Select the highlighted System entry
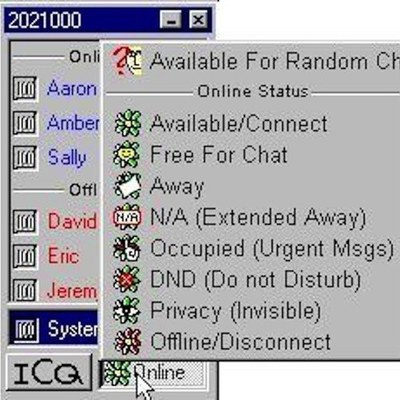 (x=53, y=329)
